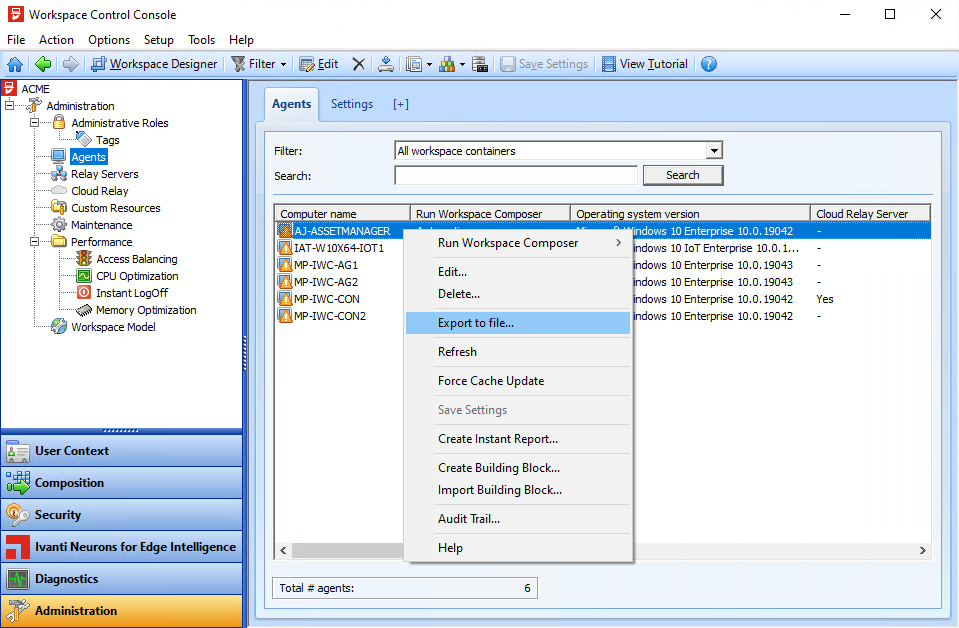
Task: Click the green Back arrow icon
Action: pos(42,64)
